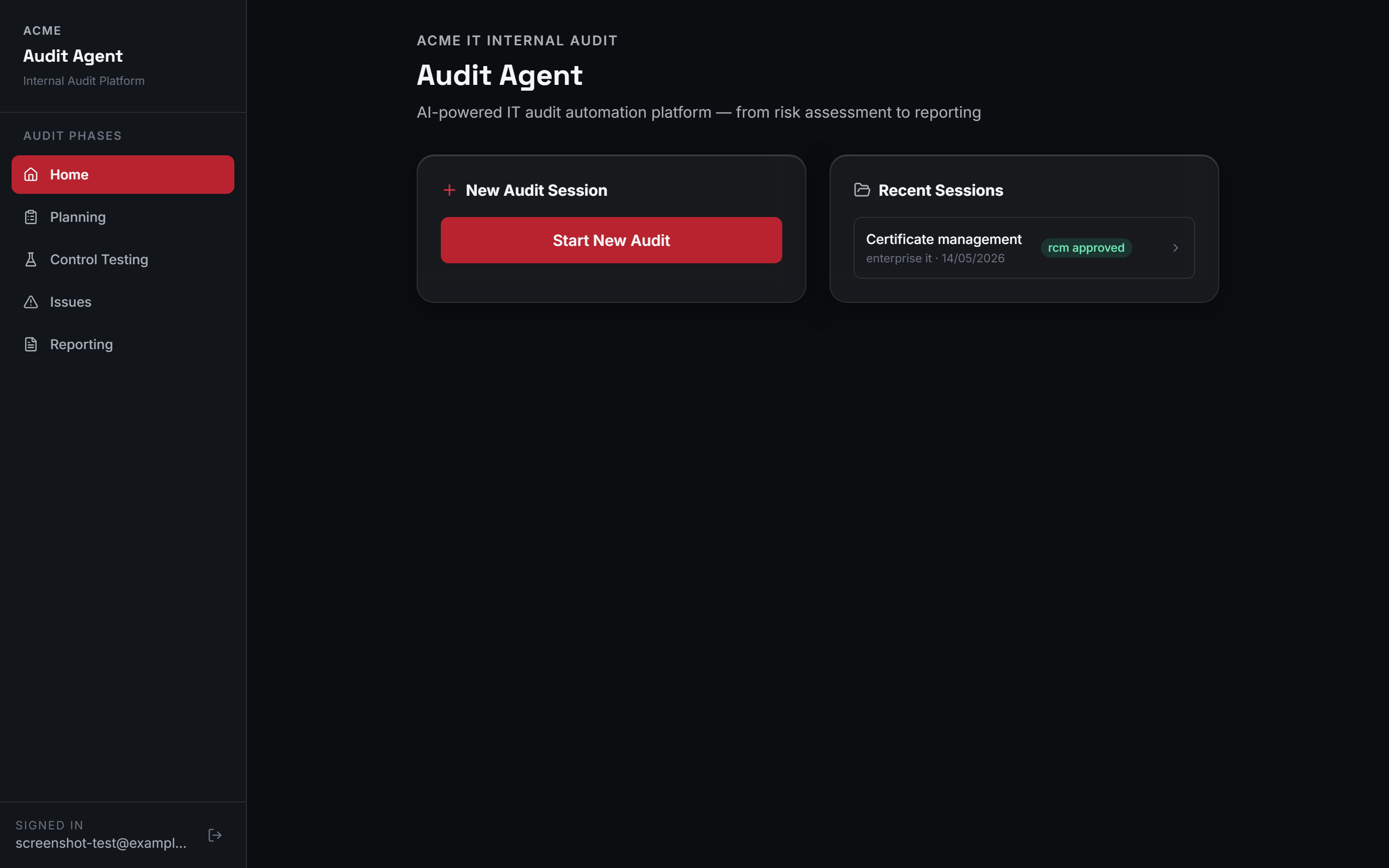Click the folder icon next to Recent Sessions
1389x868 pixels.
pos(862,190)
